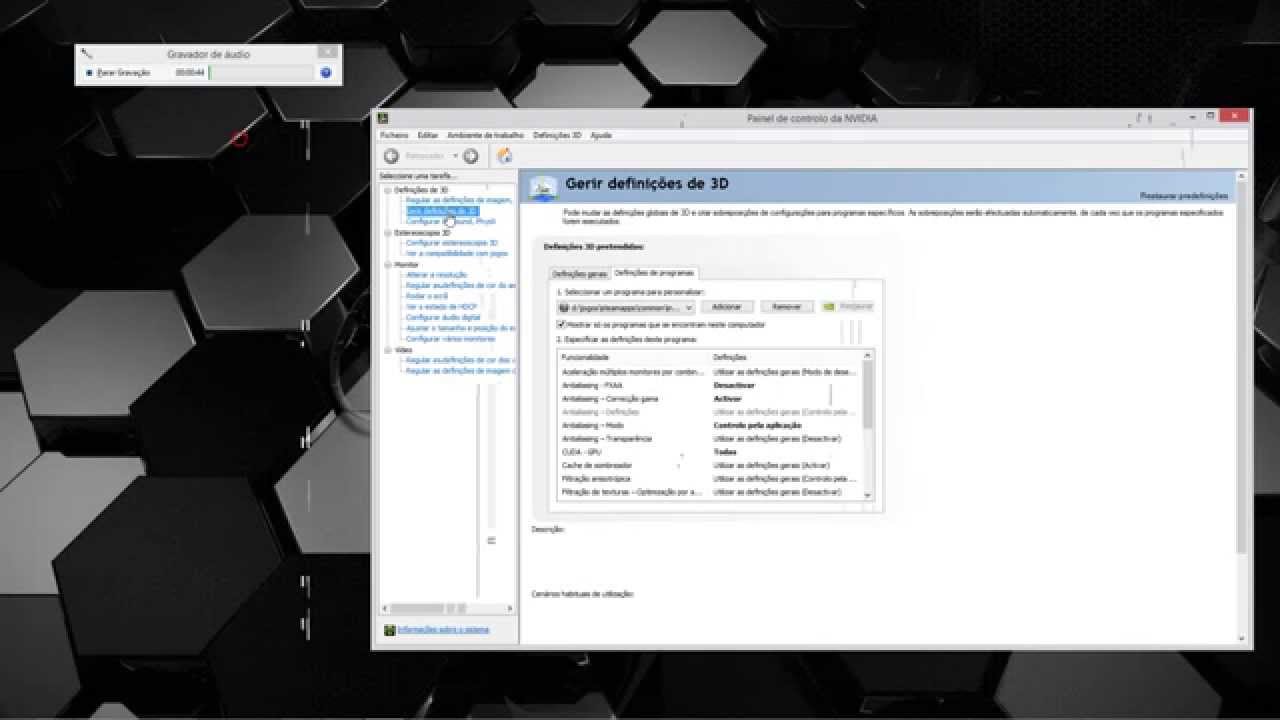Image resolution: width=1280 pixels, height=720 pixels.
Task: Open the blue help icon in Gravador de áudio
Action: 326,73
